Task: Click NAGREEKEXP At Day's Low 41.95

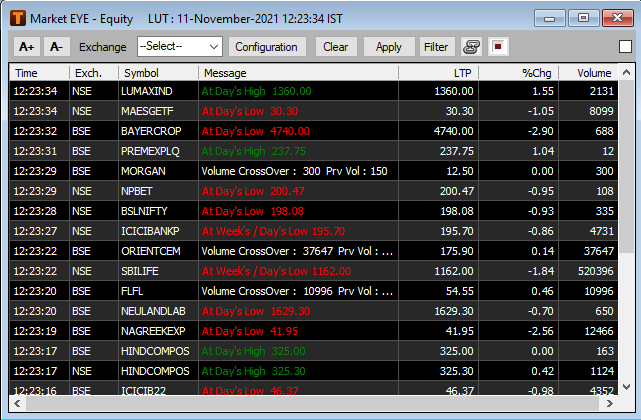Action: coord(250,331)
